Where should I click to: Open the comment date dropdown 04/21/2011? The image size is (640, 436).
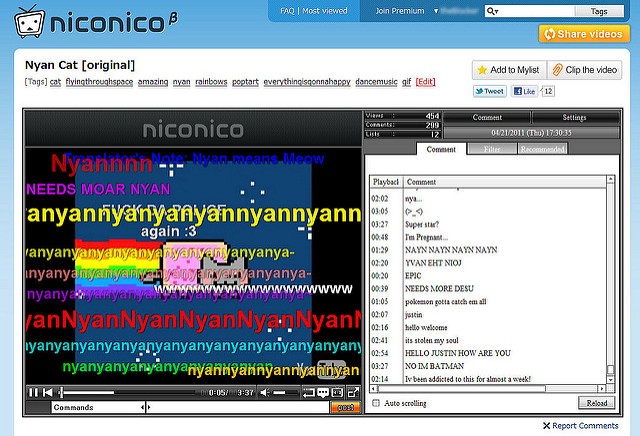[531, 133]
